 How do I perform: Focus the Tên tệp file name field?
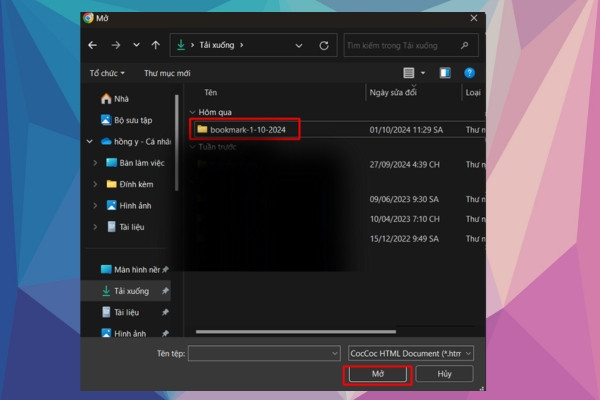(x=264, y=354)
